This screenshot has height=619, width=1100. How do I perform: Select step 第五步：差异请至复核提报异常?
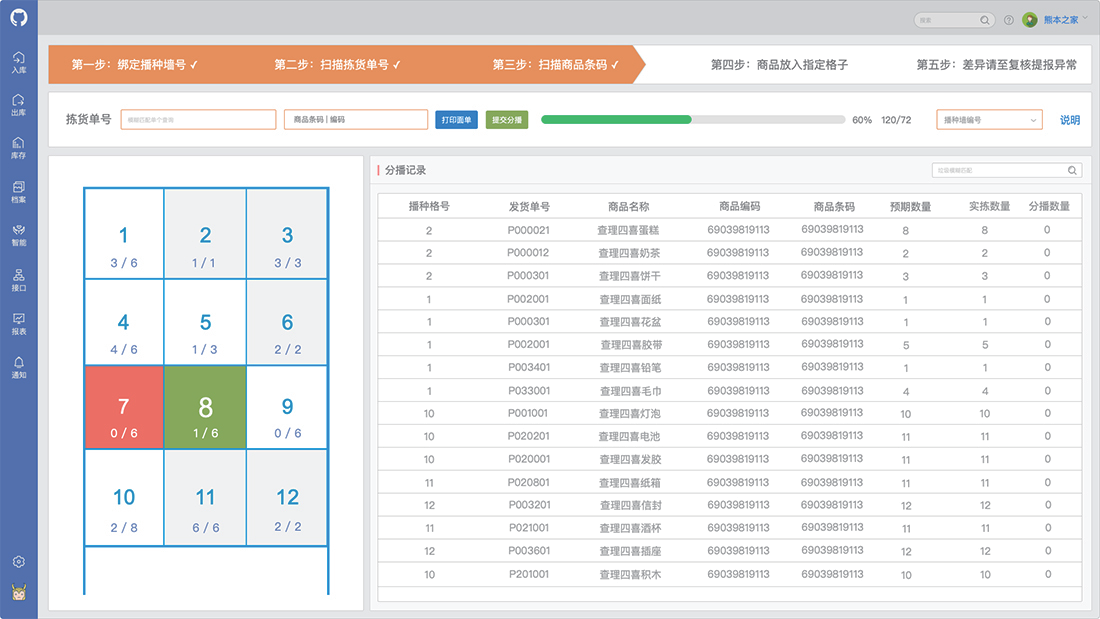[x=996, y=65]
